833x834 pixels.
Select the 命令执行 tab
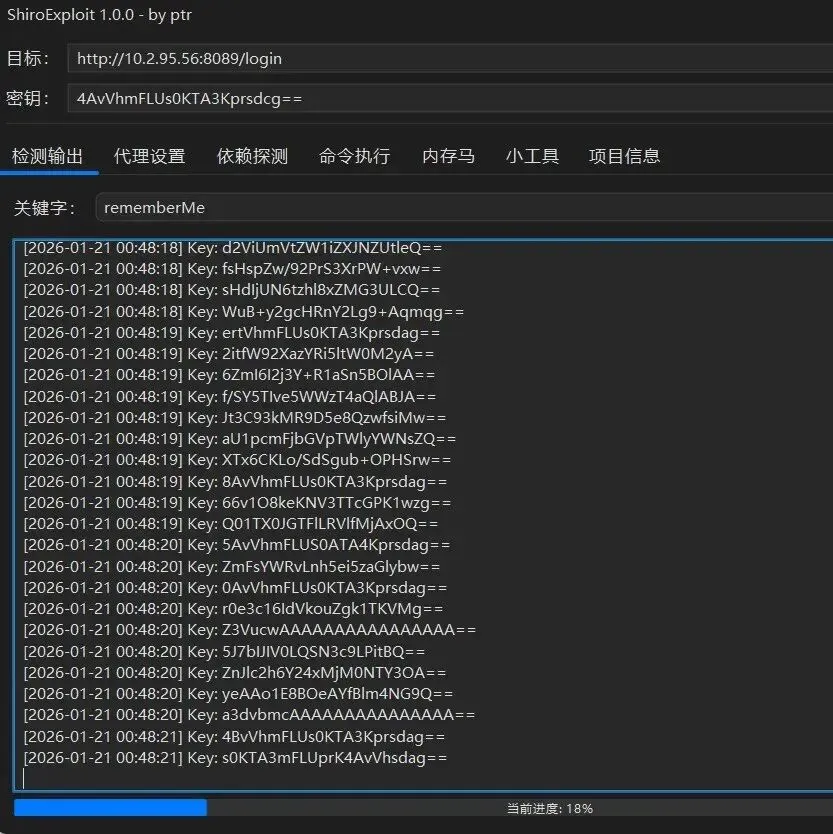point(354,156)
